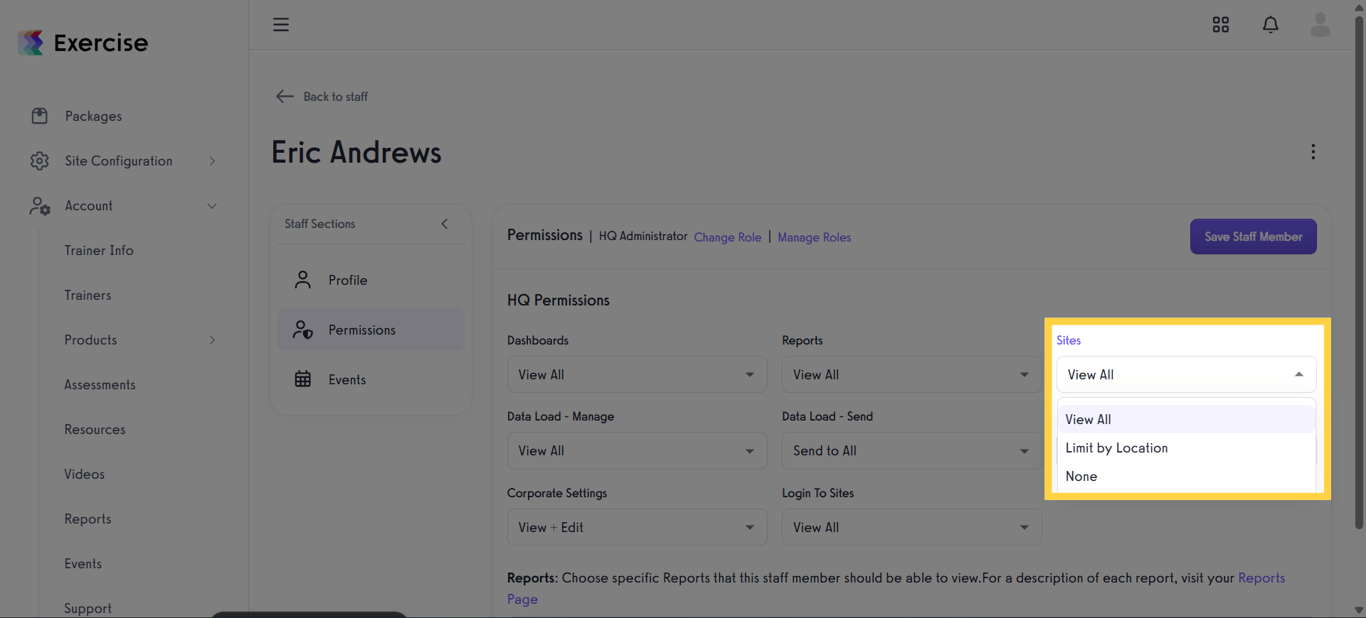
Task: Open the three-dot menu near Eric Andrews
Action: [x=1313, y=151]
